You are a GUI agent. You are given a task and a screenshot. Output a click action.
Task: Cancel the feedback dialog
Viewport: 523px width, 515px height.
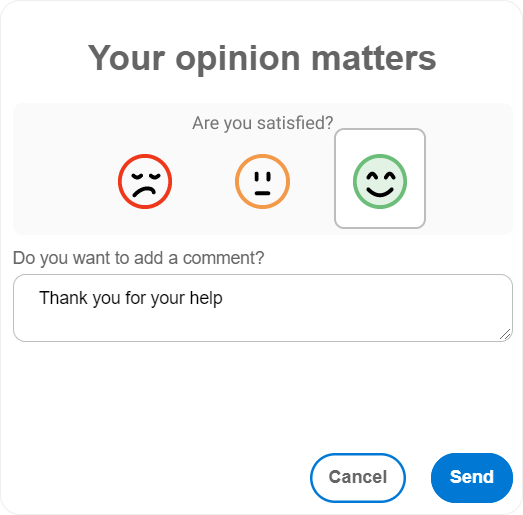pyautogui.click(x=358, y=478)
